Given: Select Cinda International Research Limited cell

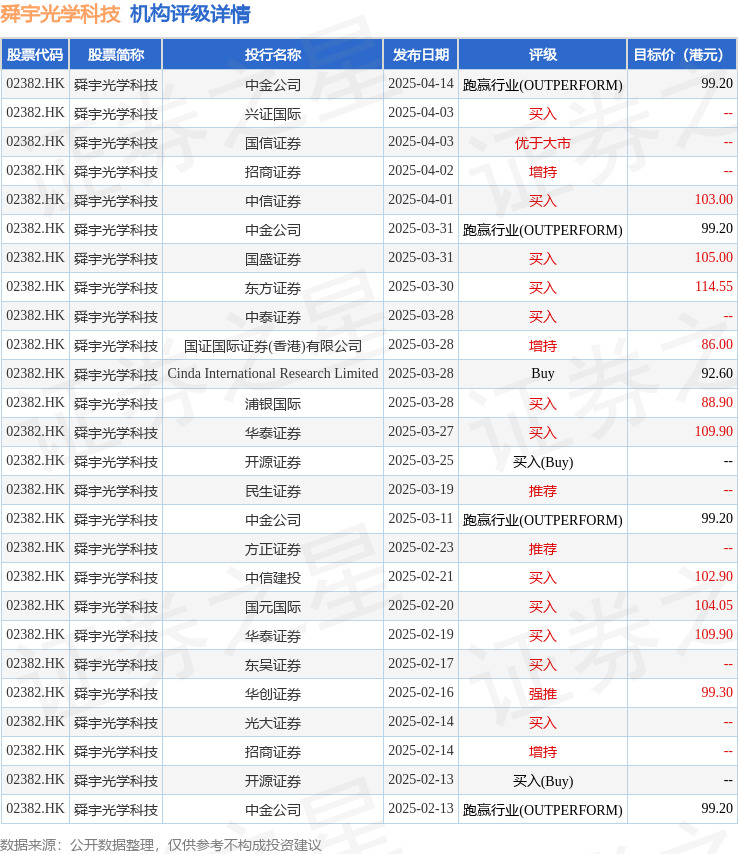Looking at the screenshot, I should [x=273, y=374].
